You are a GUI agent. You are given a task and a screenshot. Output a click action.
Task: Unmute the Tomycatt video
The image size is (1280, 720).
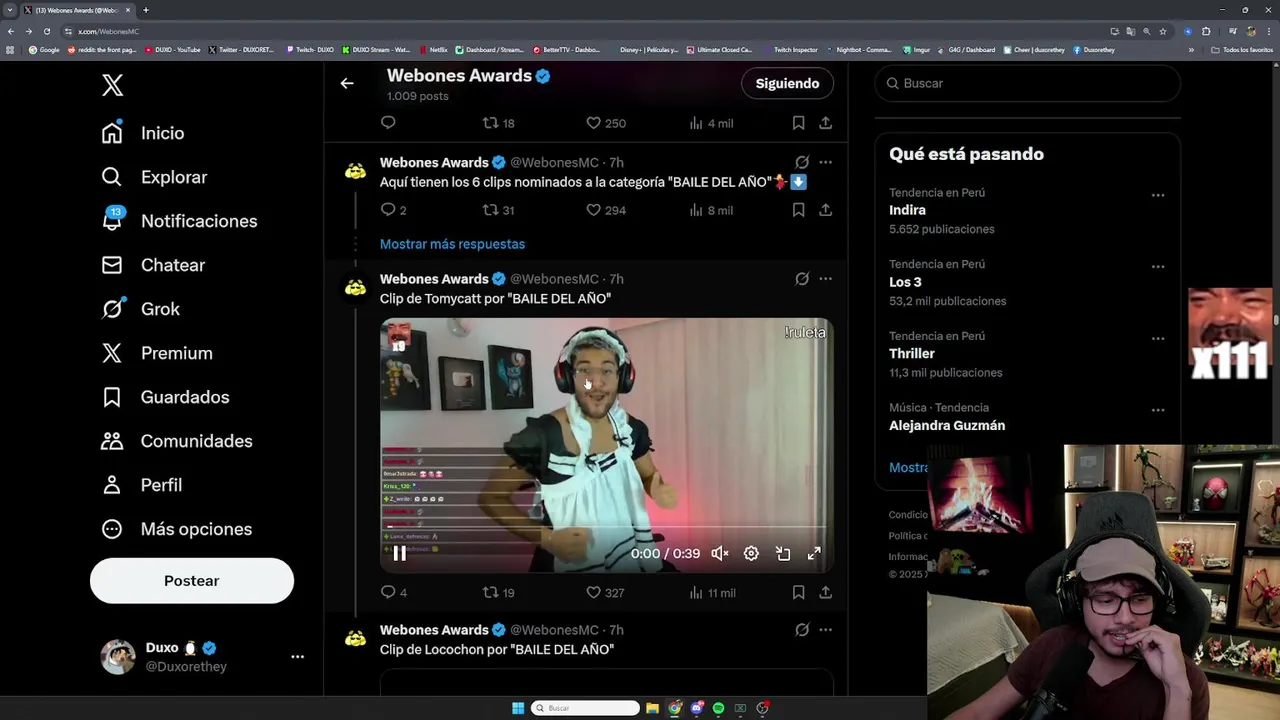[x=719, y=553]
